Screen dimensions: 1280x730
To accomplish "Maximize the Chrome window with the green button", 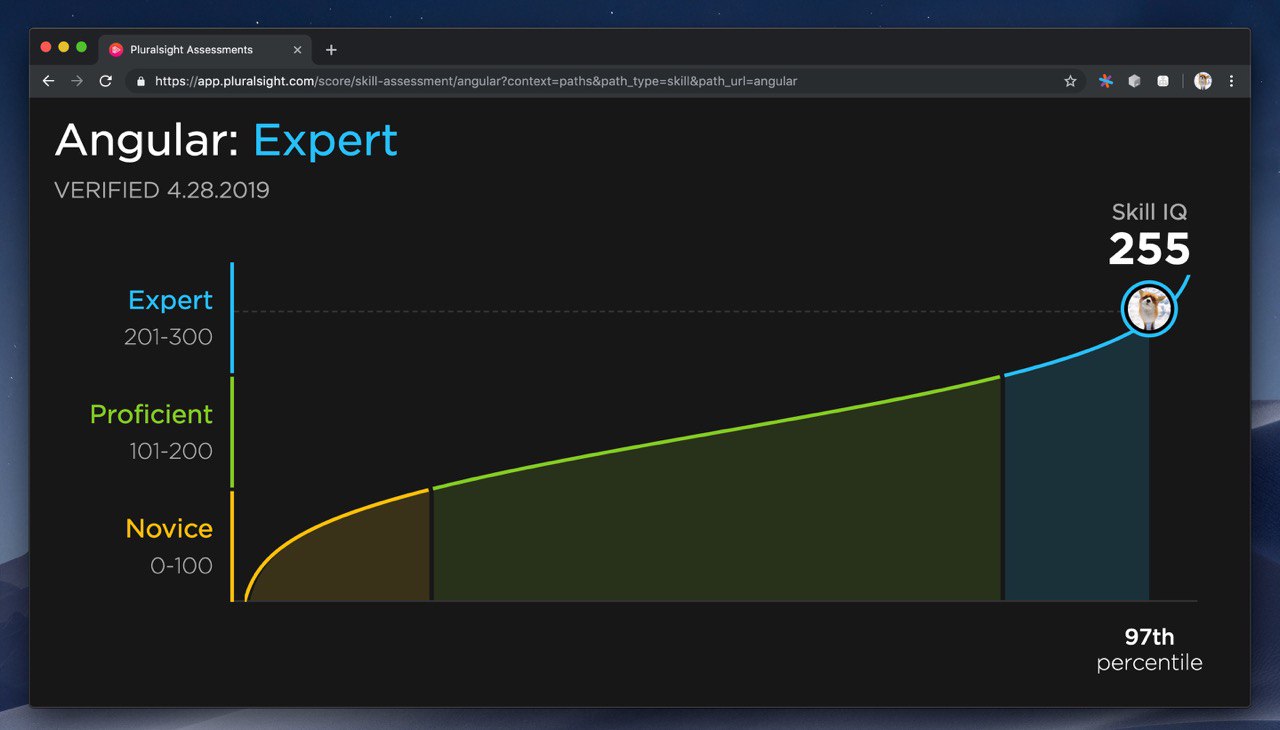I will point(82,47).
